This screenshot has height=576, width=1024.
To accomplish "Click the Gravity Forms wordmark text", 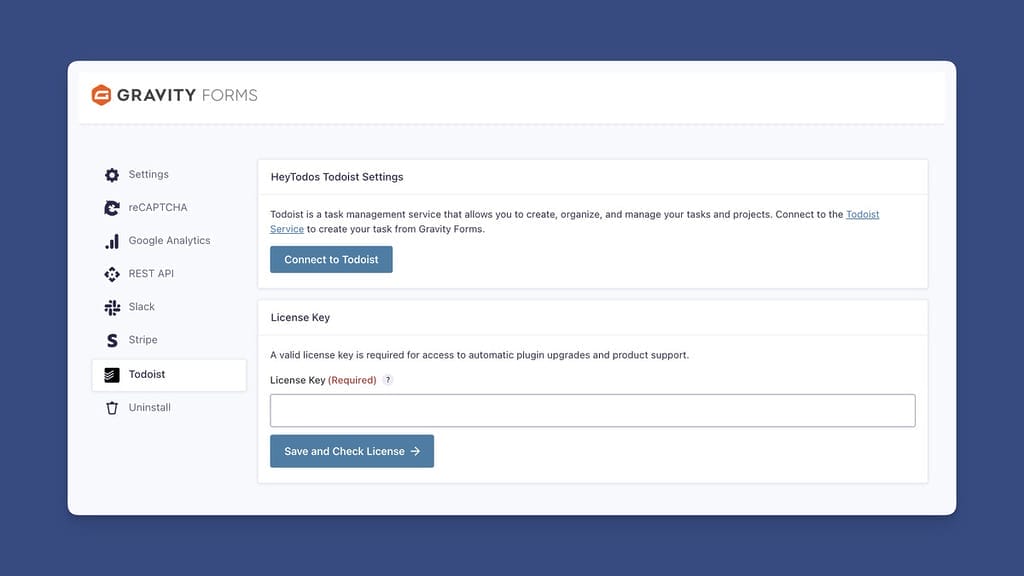I will [187, 95].
